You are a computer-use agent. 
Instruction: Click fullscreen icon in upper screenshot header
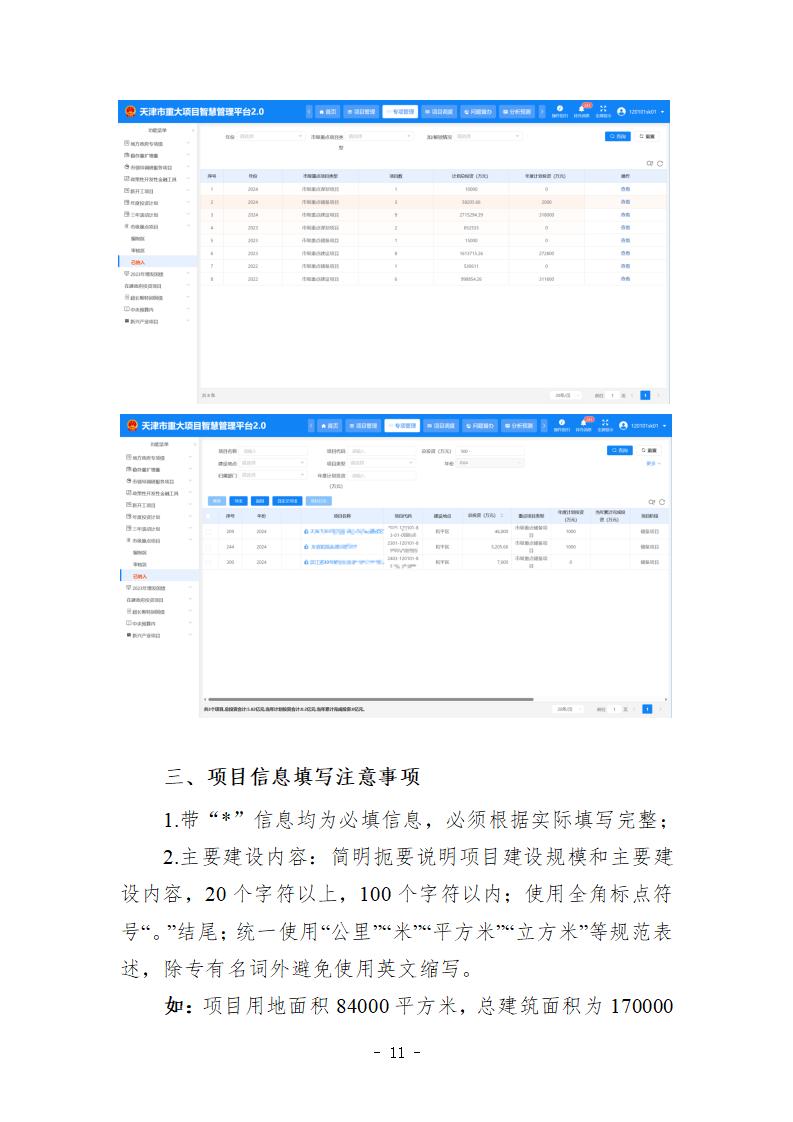tap(603, 109)
